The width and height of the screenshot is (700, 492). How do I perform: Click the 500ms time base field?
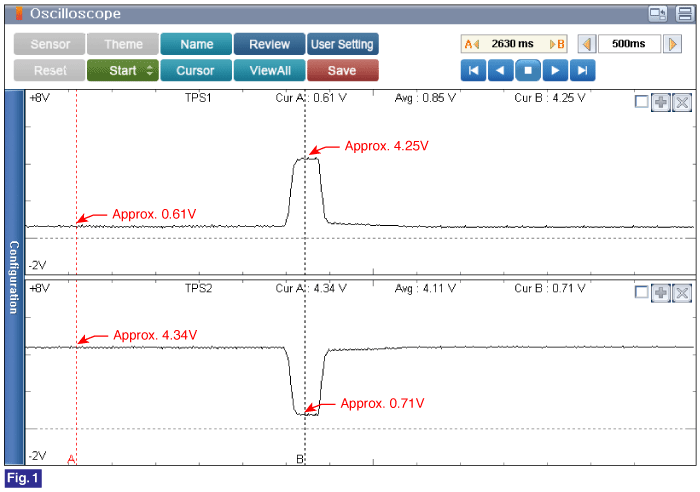pyautogui.click(x=629, y=44)
